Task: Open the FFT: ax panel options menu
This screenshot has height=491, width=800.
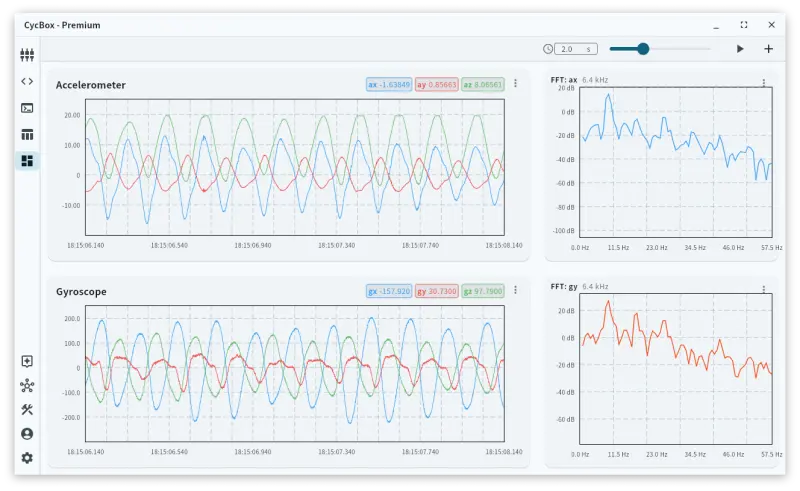Action: click(763, 83)
